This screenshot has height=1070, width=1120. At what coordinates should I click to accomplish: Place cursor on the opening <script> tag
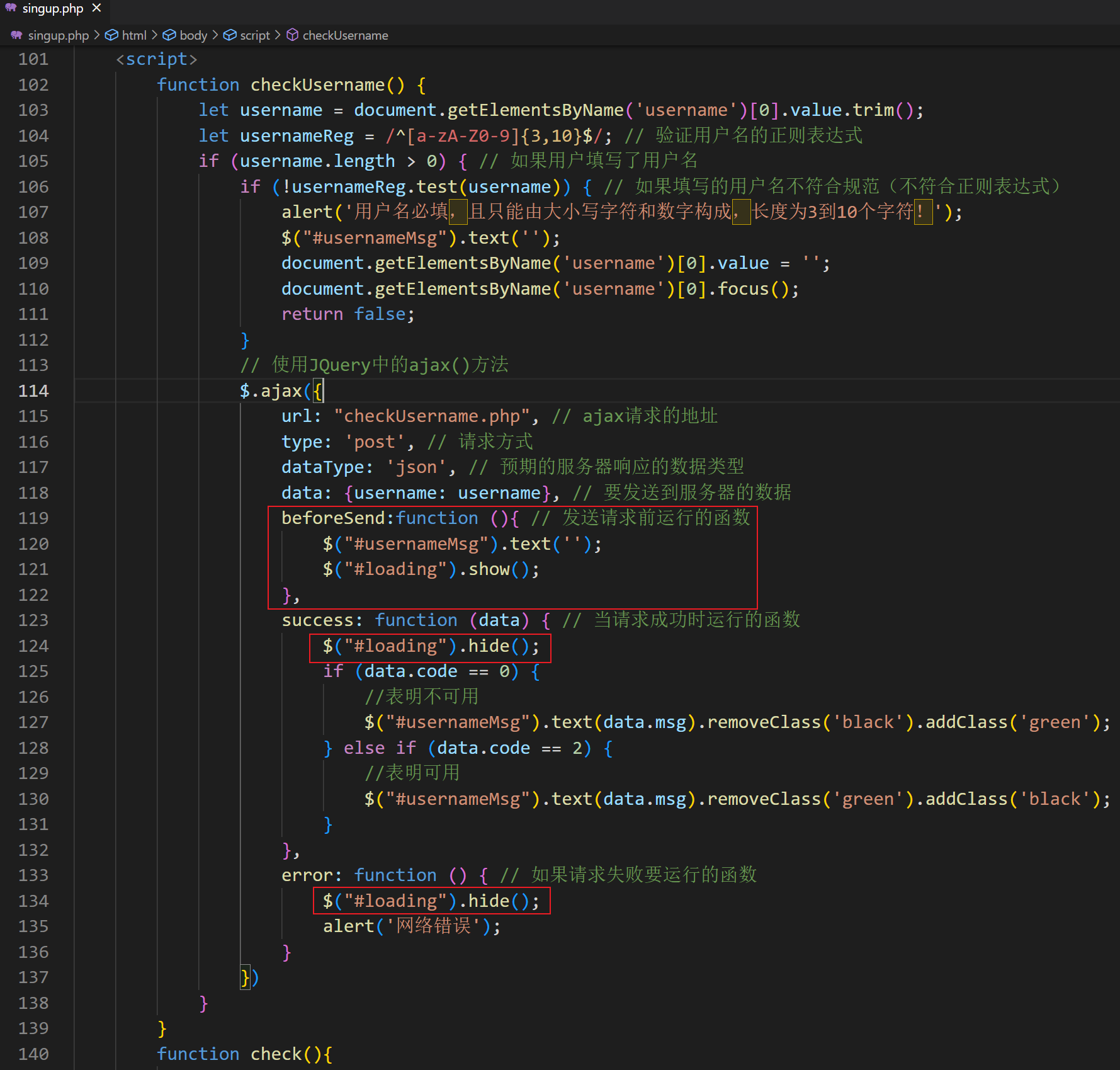[157, 59]
